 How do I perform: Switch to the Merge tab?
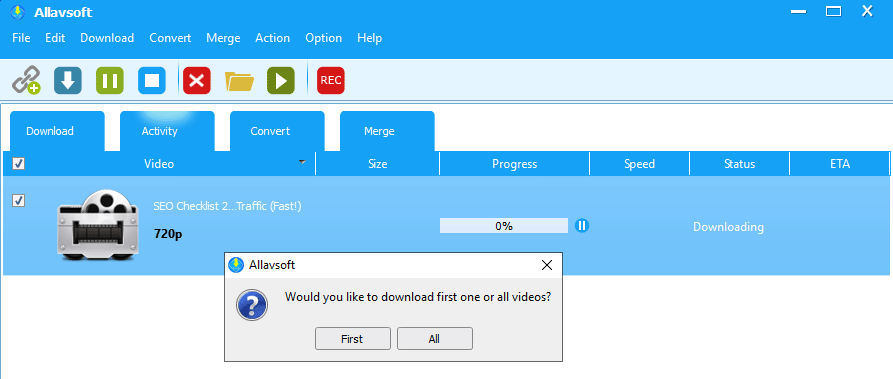[387, 131]
